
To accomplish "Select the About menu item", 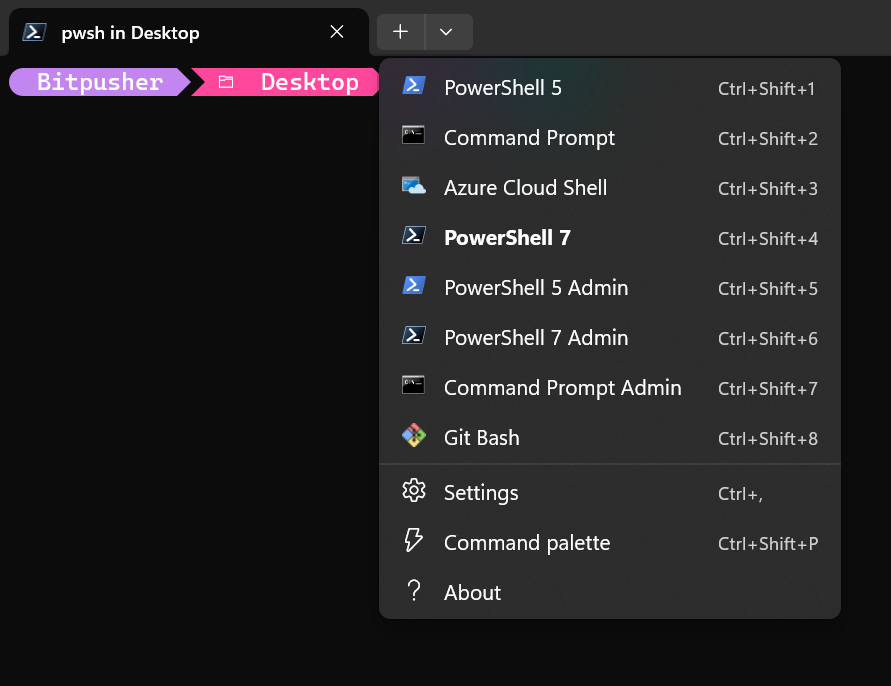I will [x=610, y=593].
